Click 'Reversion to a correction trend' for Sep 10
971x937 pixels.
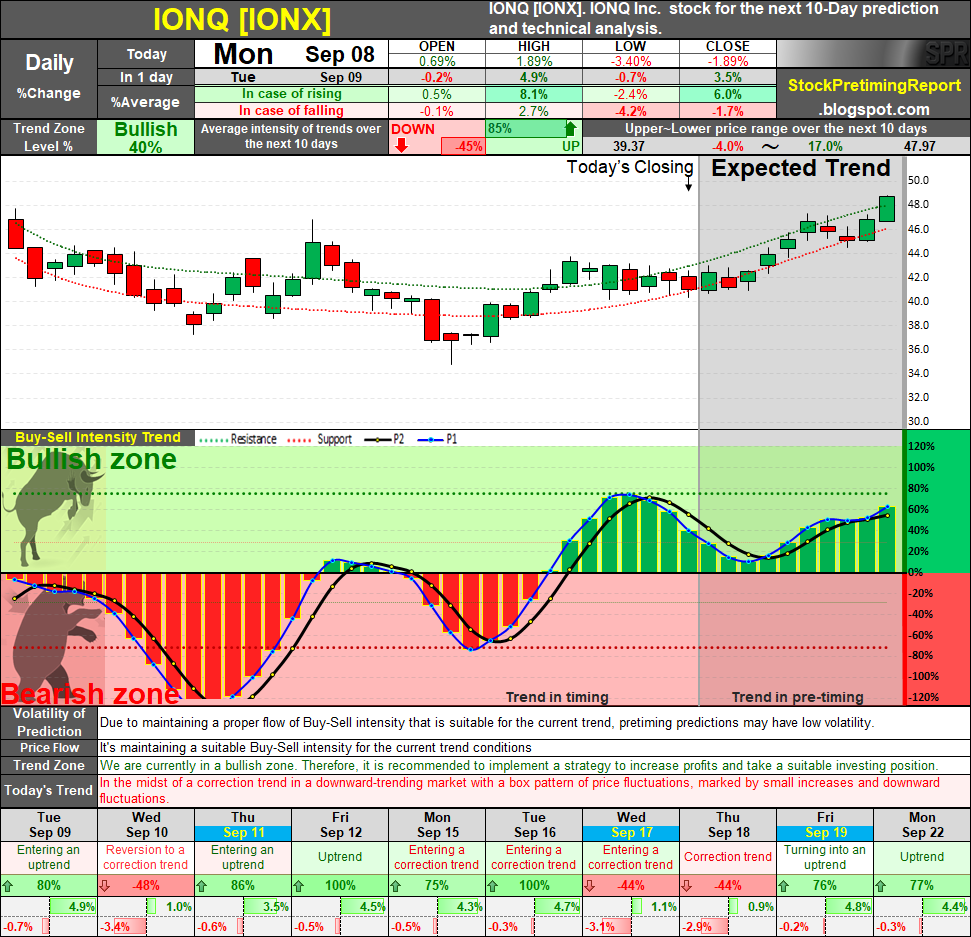[146, 857]
